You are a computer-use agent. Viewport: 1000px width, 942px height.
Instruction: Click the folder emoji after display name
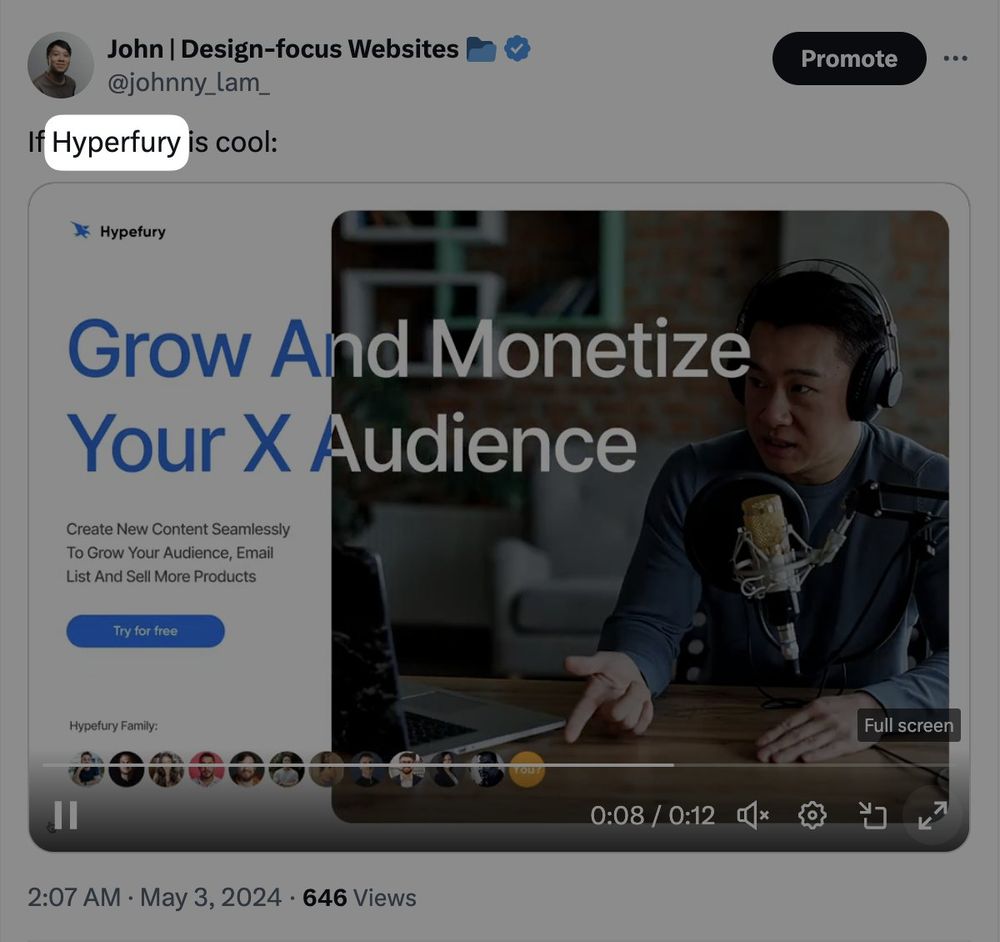click(x=481, y=49)
